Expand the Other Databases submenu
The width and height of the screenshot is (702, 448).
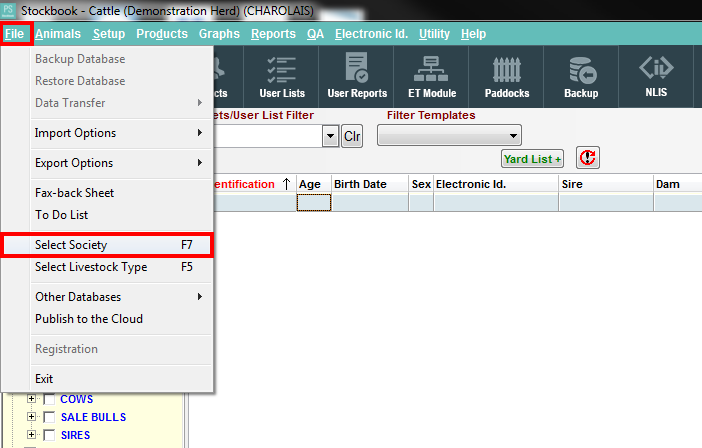click(x=119, y=297)
